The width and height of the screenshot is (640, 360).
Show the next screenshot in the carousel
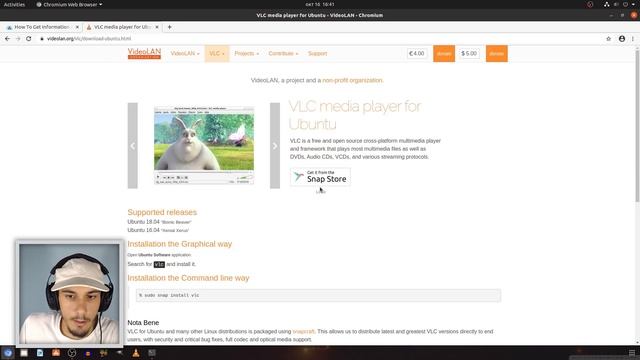coord(275,146)
